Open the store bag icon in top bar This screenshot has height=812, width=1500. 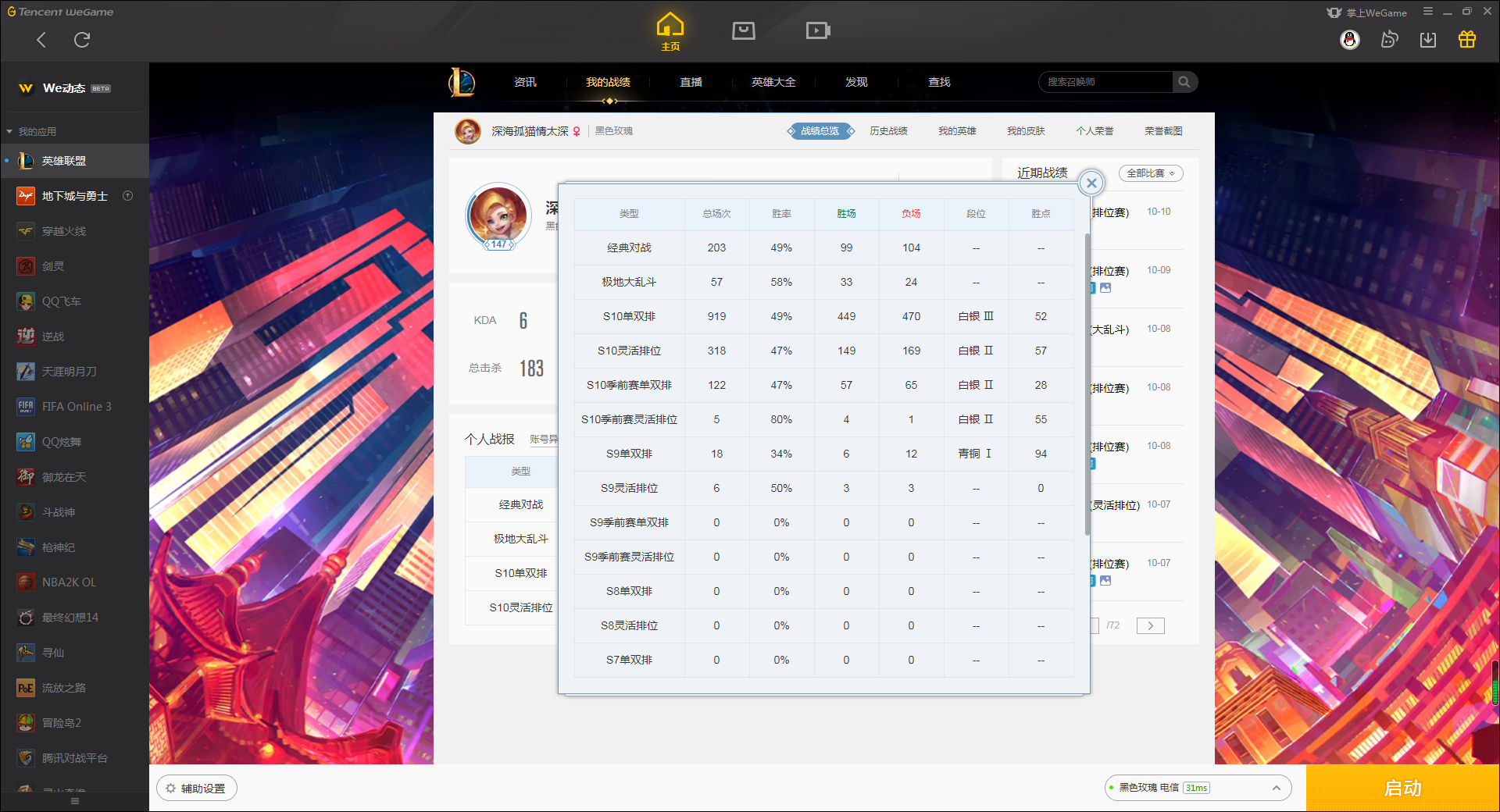(744, 30)
